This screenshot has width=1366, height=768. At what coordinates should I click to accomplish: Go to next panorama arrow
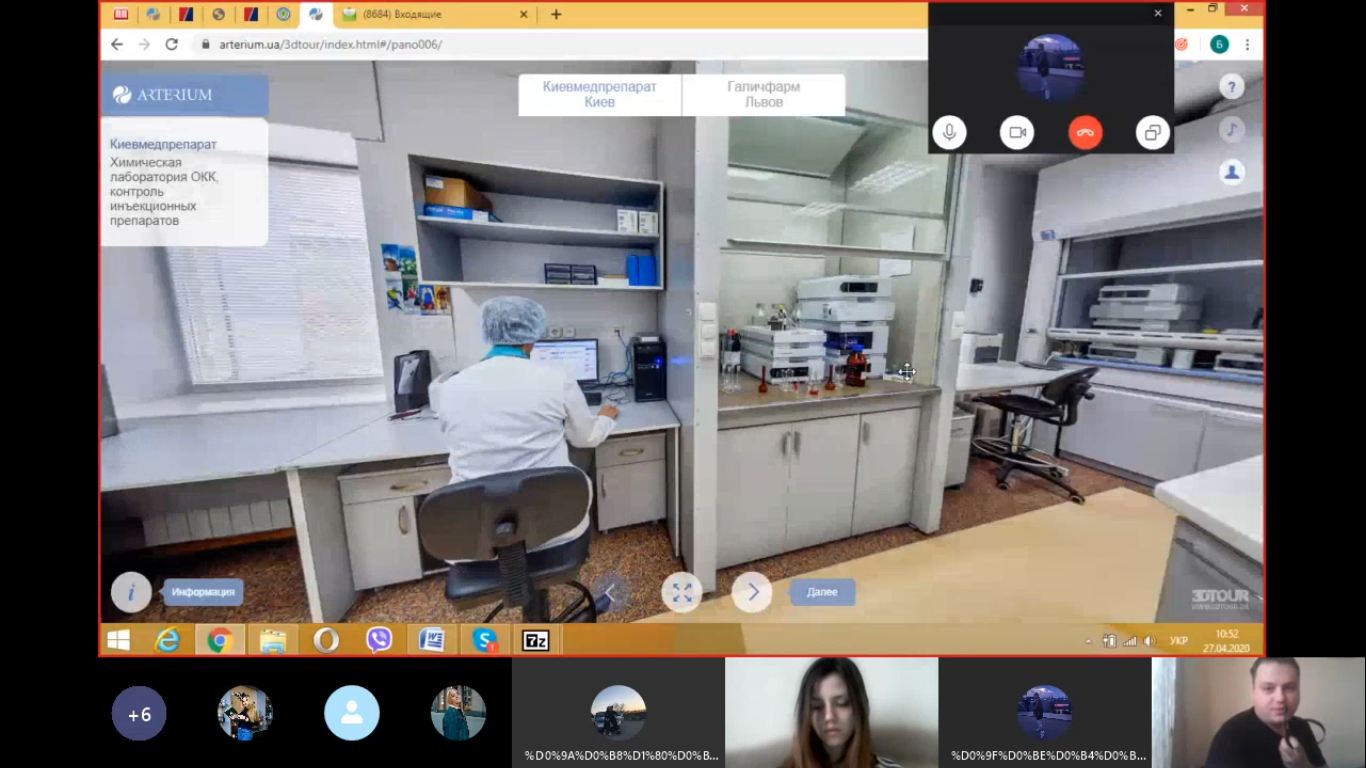click(752, 592)
